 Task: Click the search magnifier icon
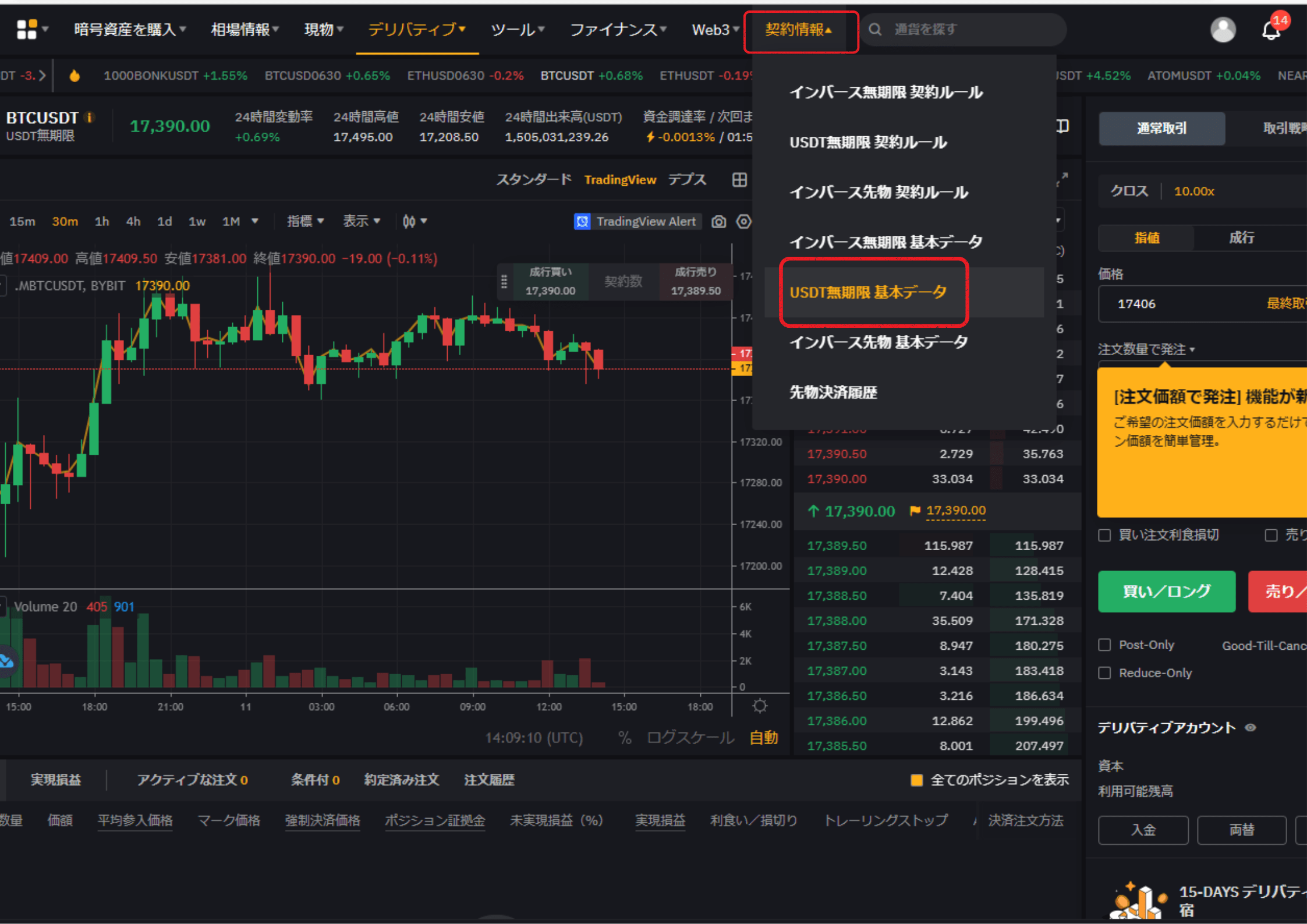[x=875, y=29]
